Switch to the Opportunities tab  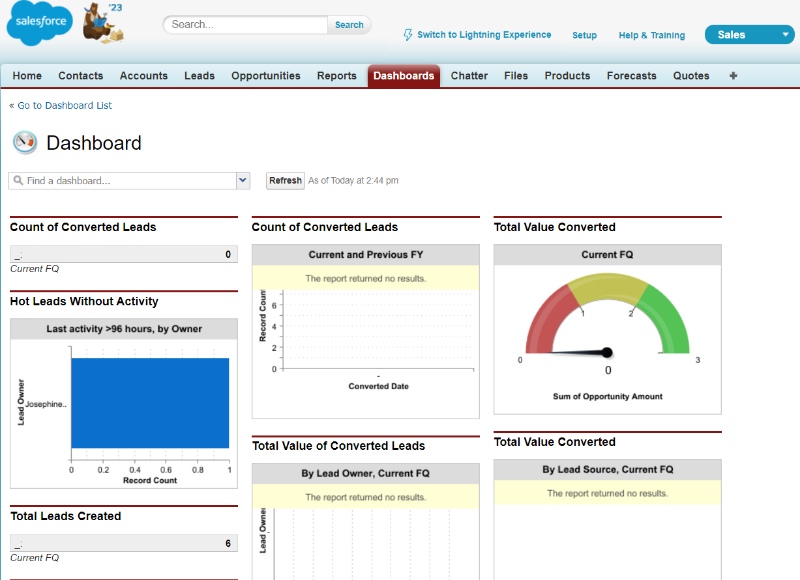coord(265,76)
